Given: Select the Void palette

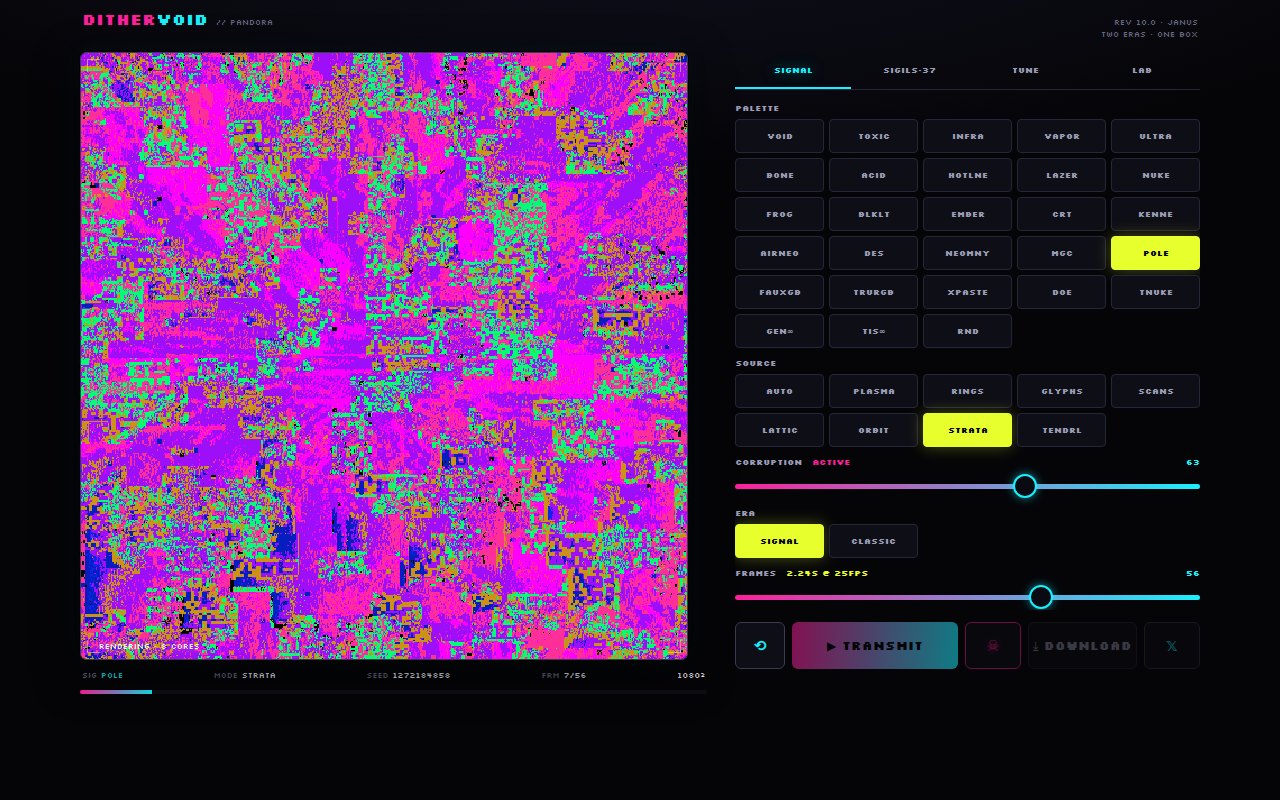Looking at the screenshot, I should point(780,136).
